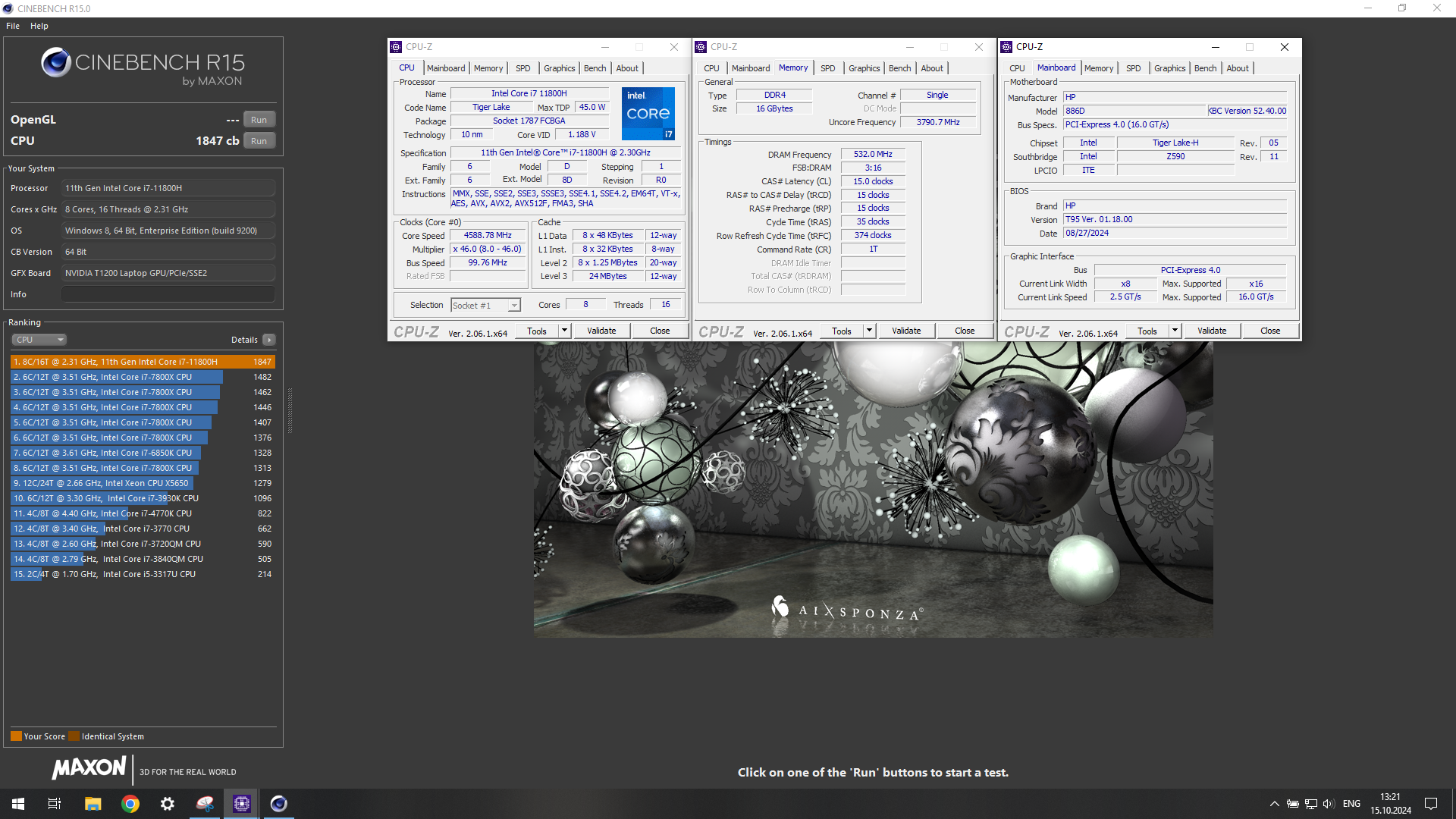Select ranking row i5-3317U score 214
The width and height of the screenshot is (1456, 819).
tap(143, 574)
